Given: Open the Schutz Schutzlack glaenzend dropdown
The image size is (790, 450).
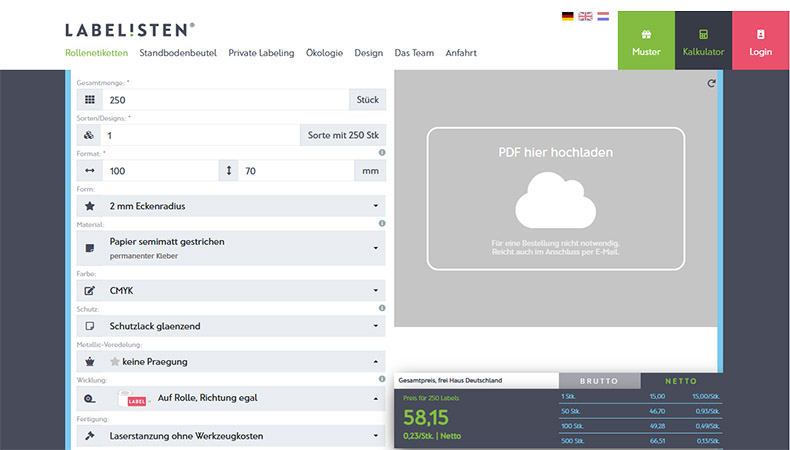Looking at the screenshot, I should (230, 327).
